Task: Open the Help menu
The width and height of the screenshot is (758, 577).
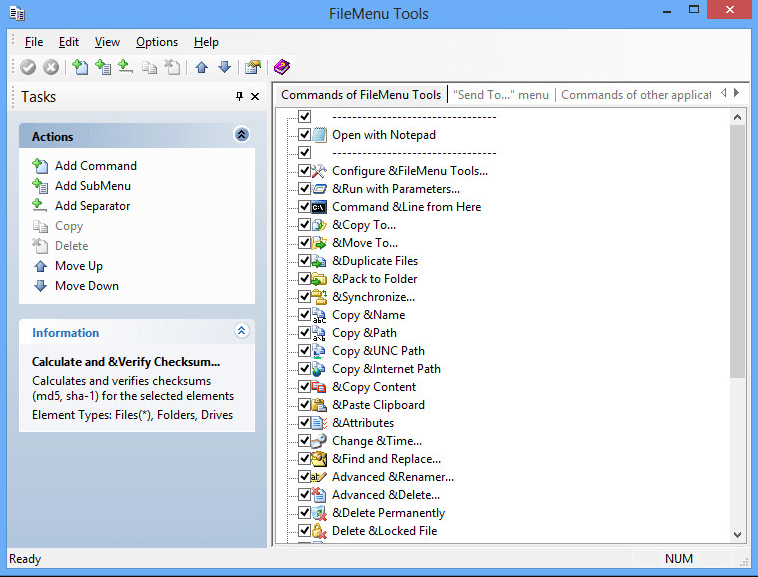Action: click(x=206, y=42)
